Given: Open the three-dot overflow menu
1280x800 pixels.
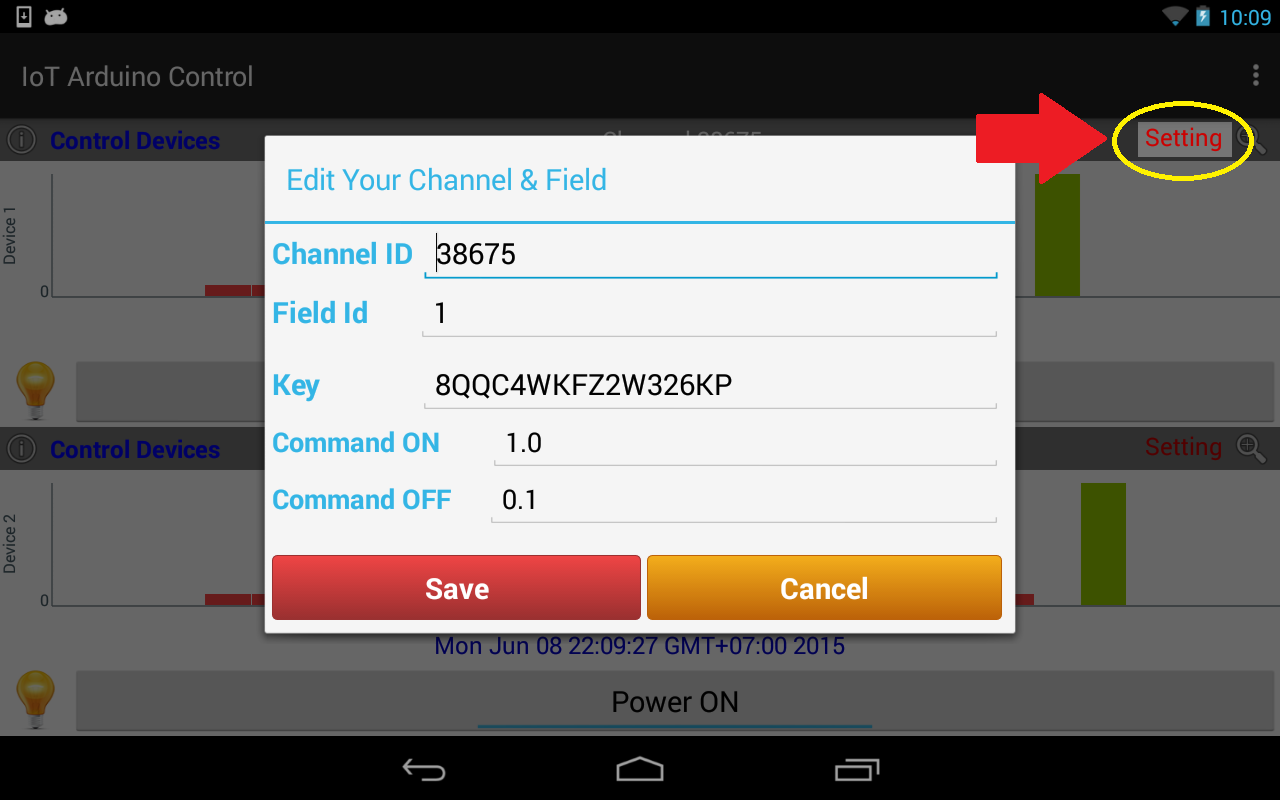Looking at the screenshot, I should [1256, 76].
